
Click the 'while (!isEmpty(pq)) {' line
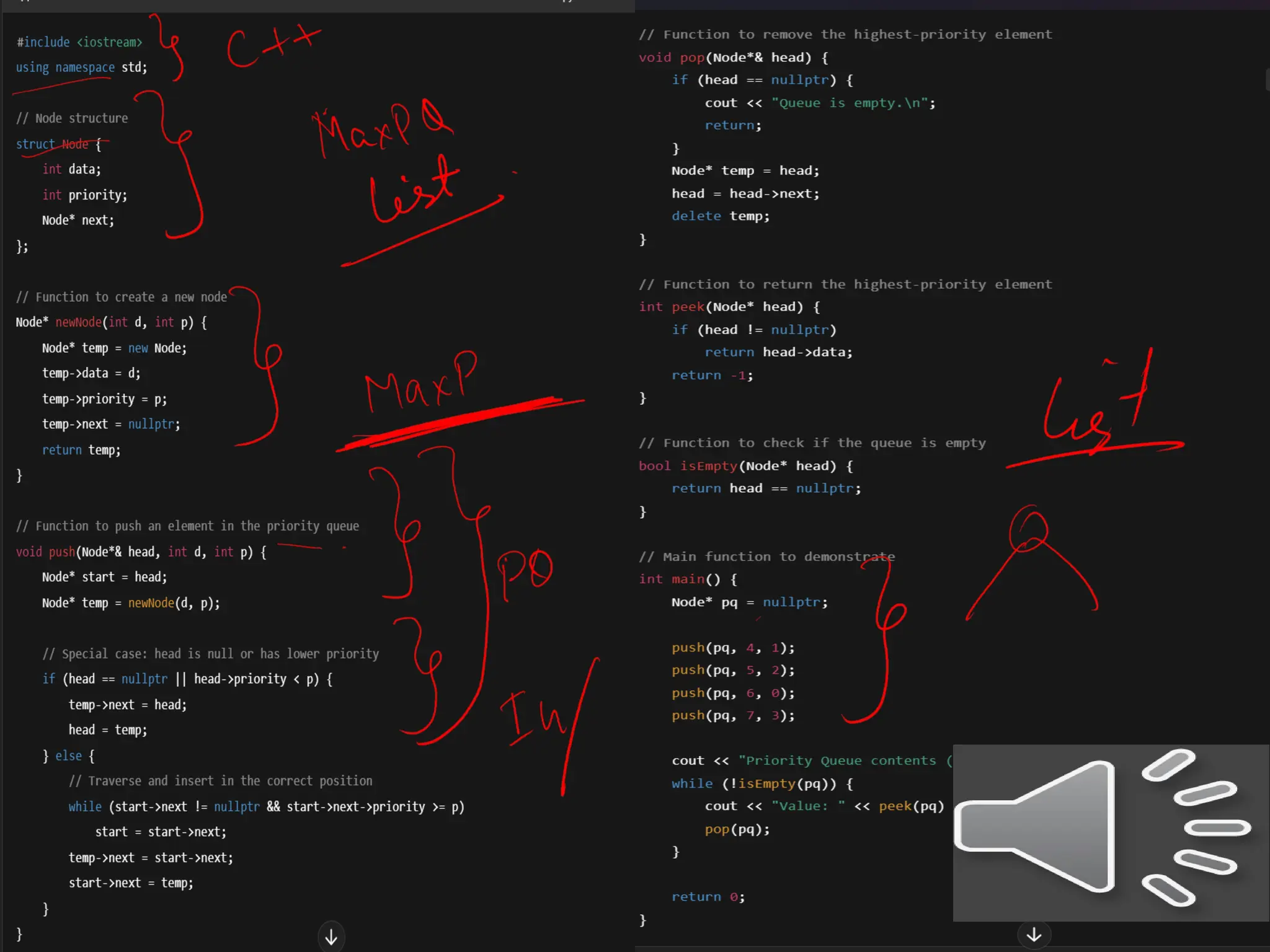click(763, 783)
